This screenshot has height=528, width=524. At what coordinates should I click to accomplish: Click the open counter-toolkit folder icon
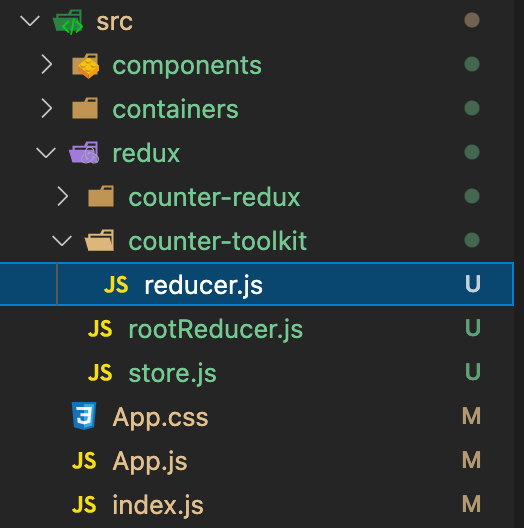click(100, 240)
